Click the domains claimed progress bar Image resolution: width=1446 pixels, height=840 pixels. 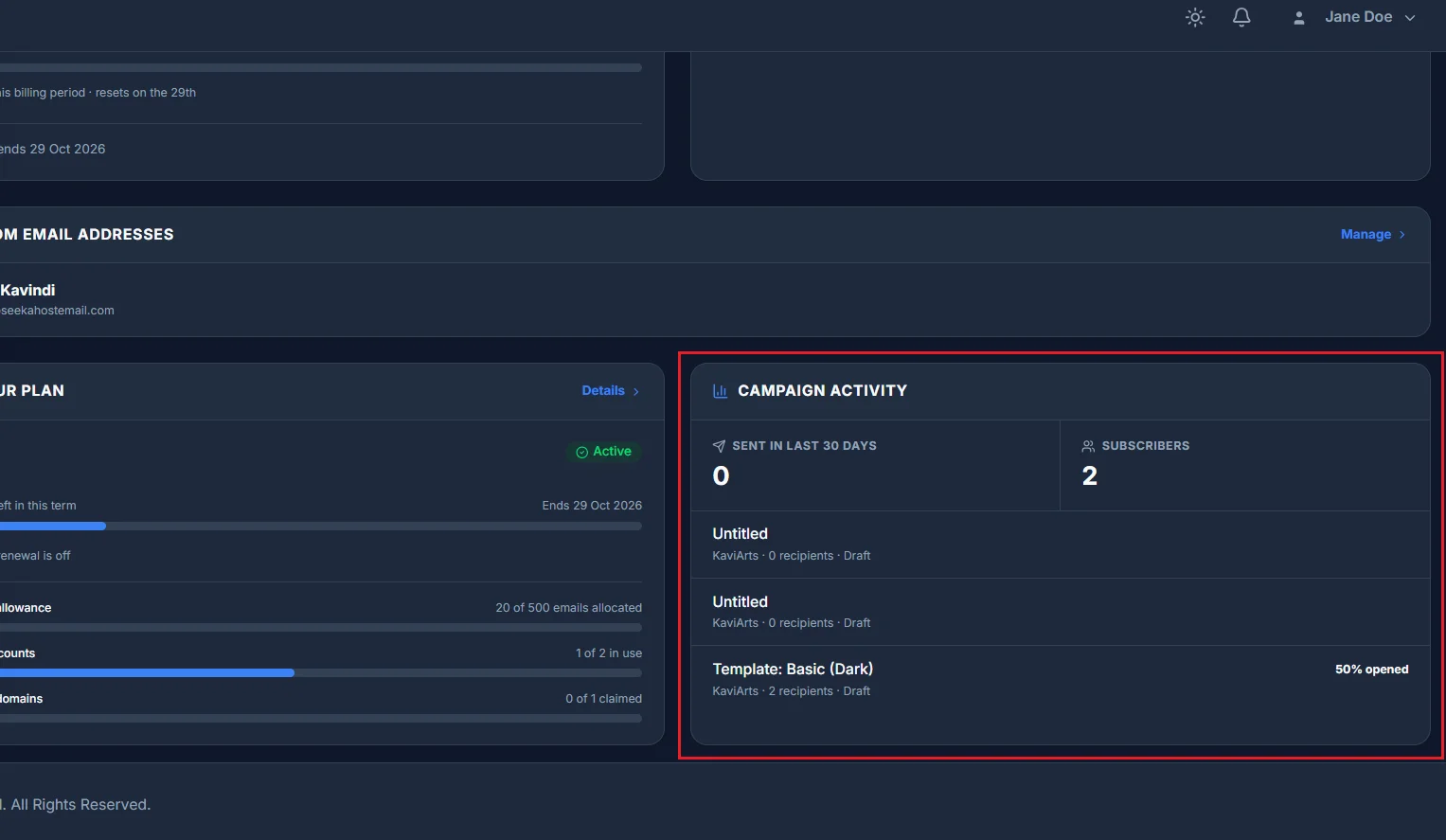(x=321, y=719)
